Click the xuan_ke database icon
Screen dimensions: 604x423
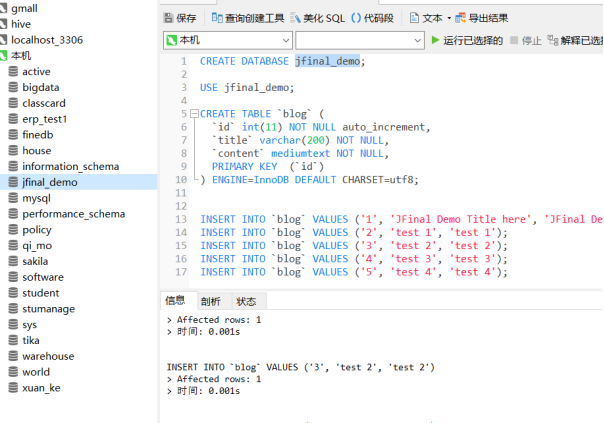click(13, 387)
